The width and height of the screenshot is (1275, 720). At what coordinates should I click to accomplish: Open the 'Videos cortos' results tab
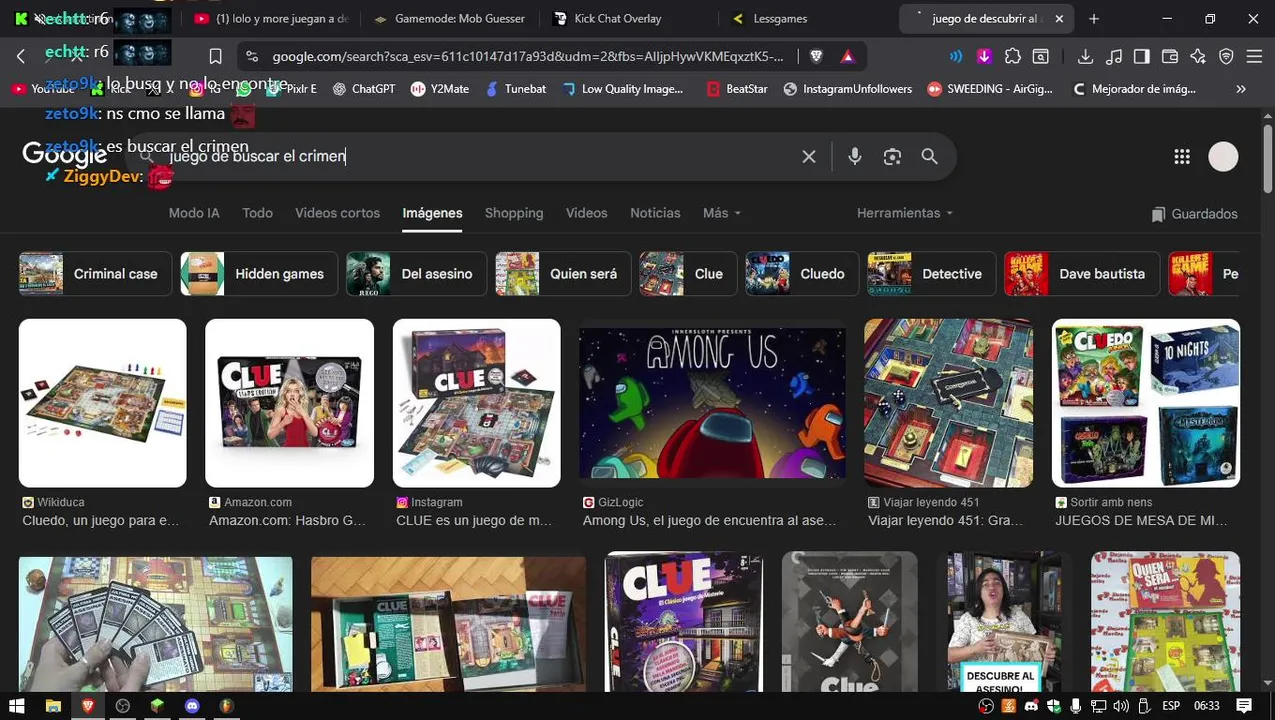(x=337, y=213)
